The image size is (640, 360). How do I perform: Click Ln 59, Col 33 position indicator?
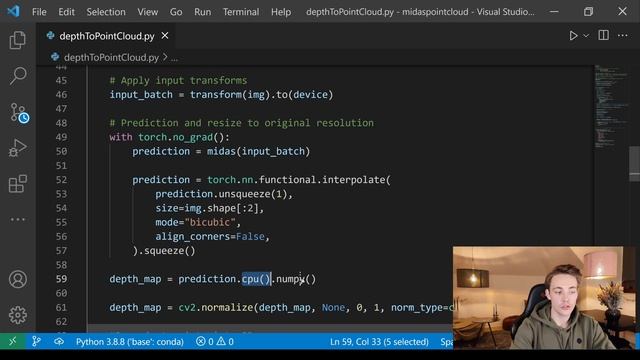click(379, 342)
